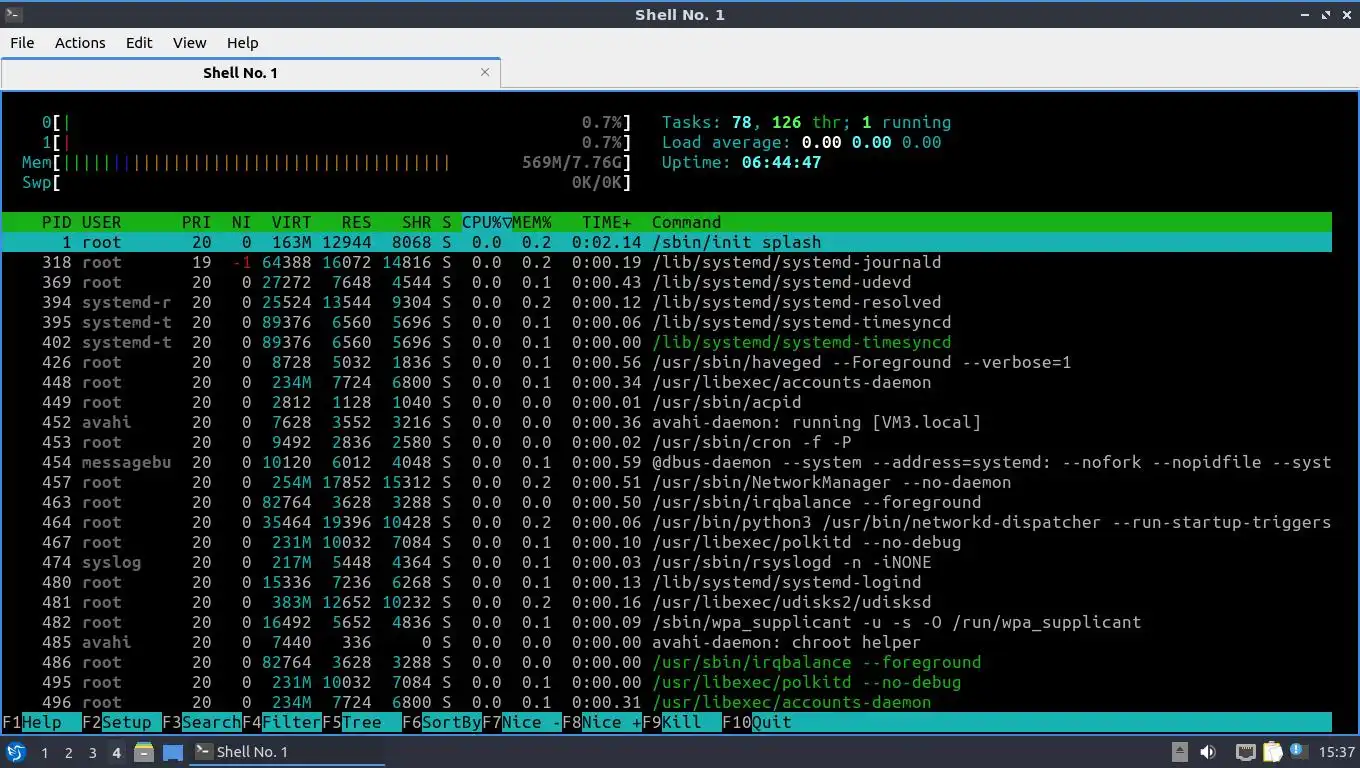Sort by the USER column header
Image resolution: width=1360 pixels, height=768 pixels.
pyautogui.click(x=102, y=222)
